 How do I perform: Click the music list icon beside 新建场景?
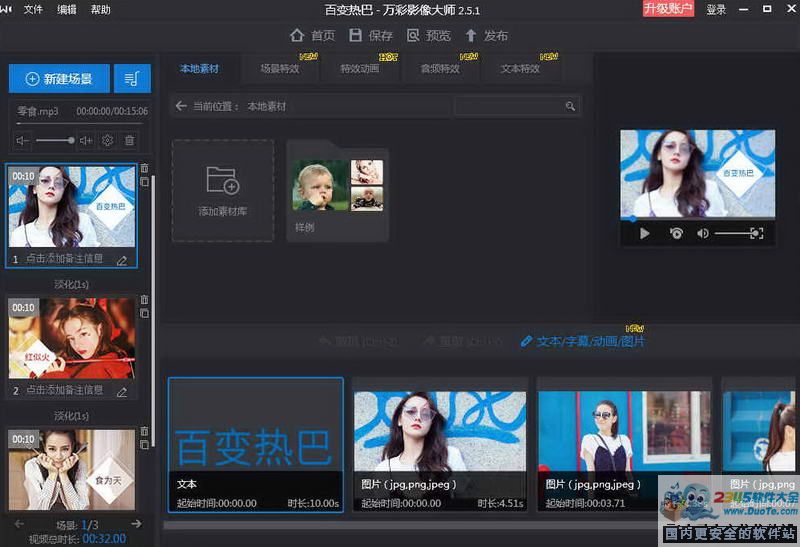coord(132,79)
